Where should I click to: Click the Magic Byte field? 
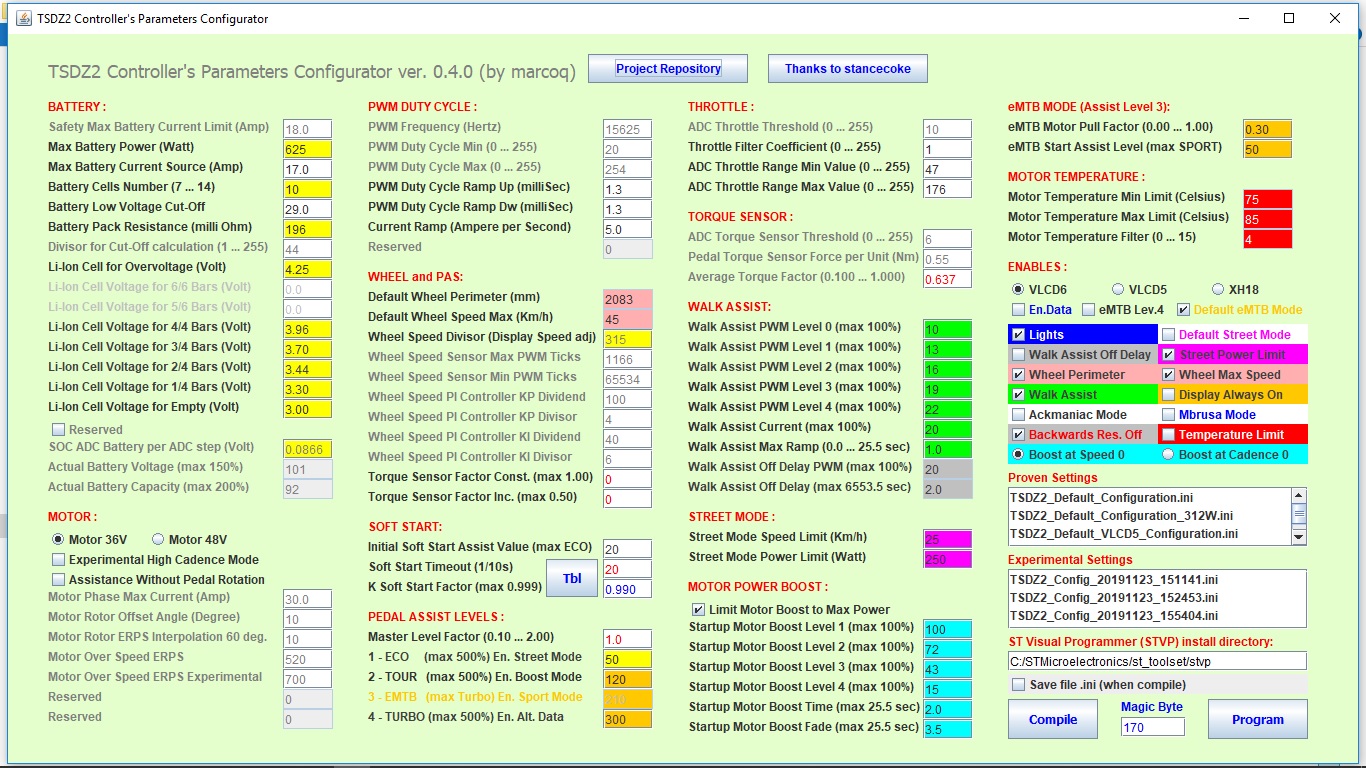(1152, 727)
